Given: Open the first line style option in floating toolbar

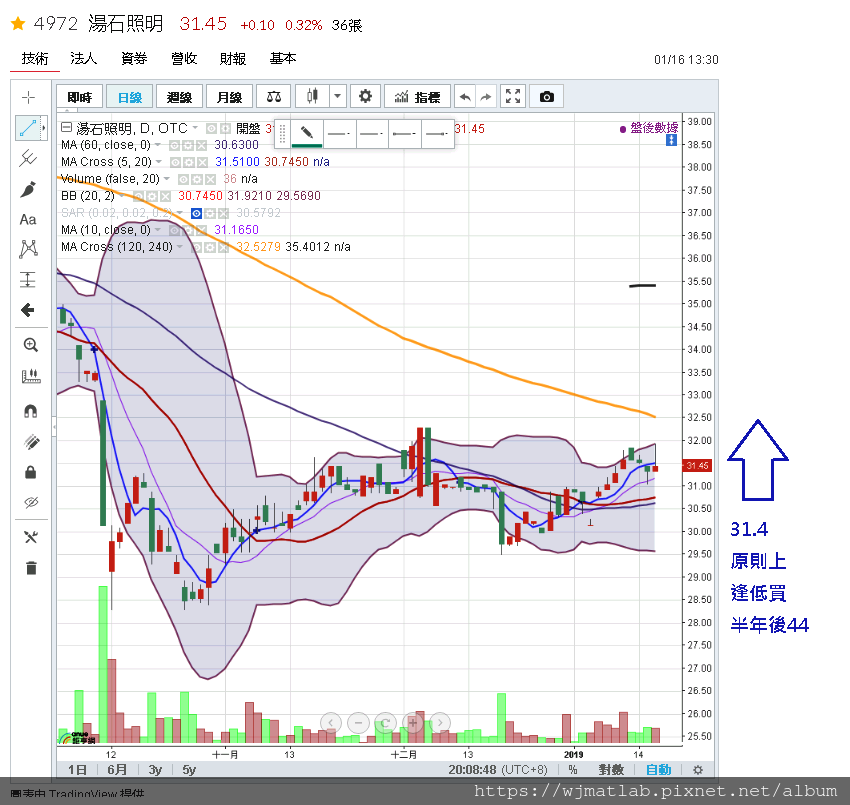Looking at the screenshot, I should click(x=340, y=133).
